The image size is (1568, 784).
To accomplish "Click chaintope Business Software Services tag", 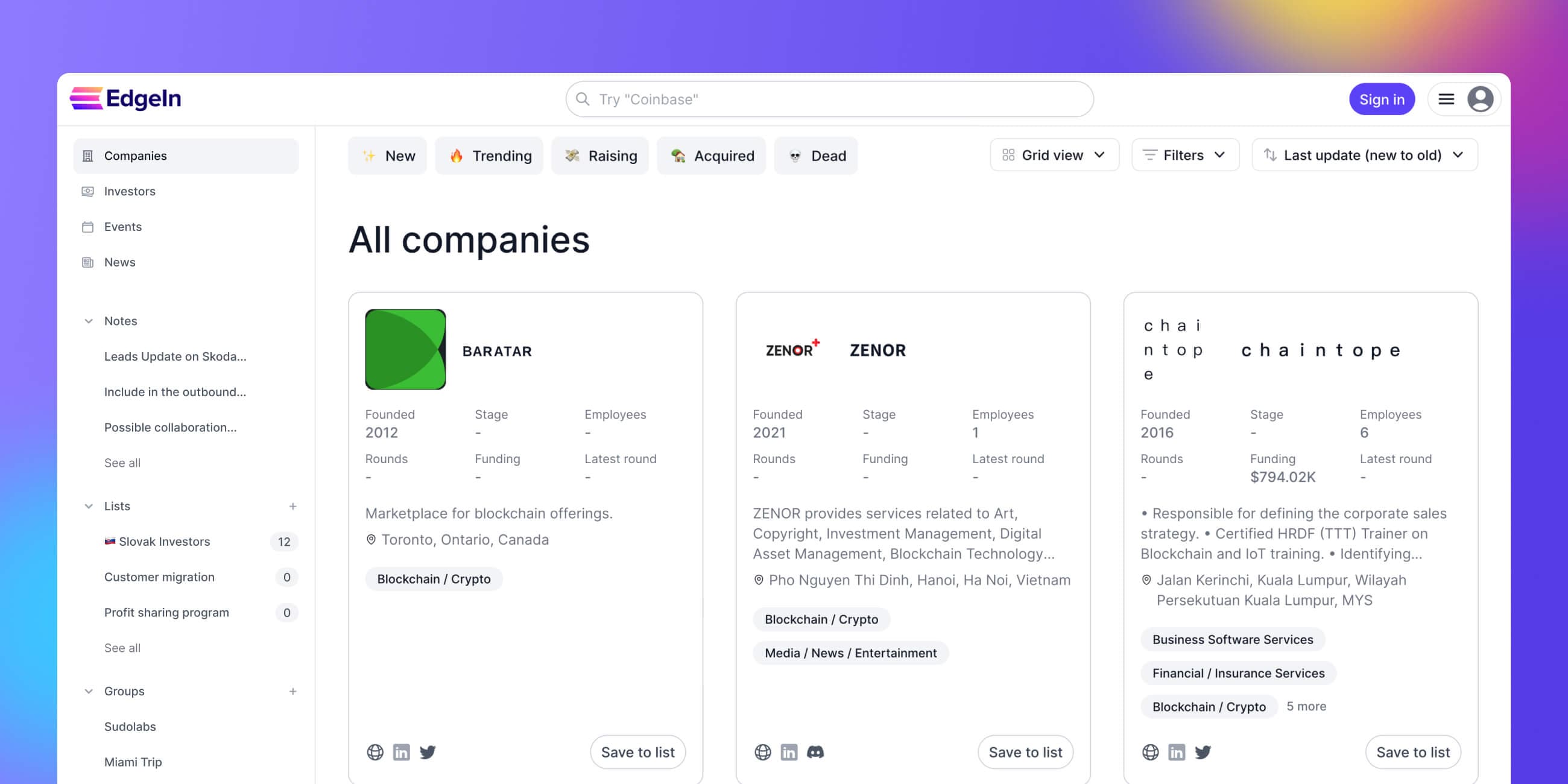I will tap(1233, 640).
